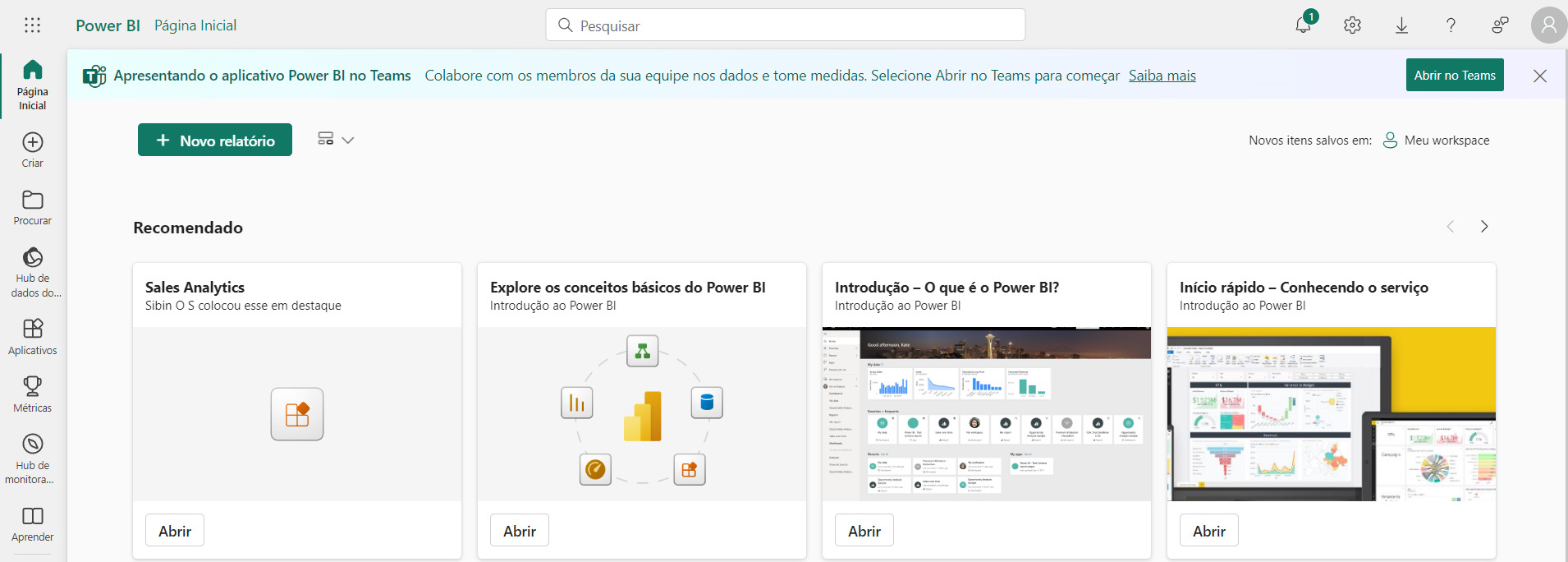
Task: Dismiss the Teams banner with X
Action: click(x=1540, y=76)
